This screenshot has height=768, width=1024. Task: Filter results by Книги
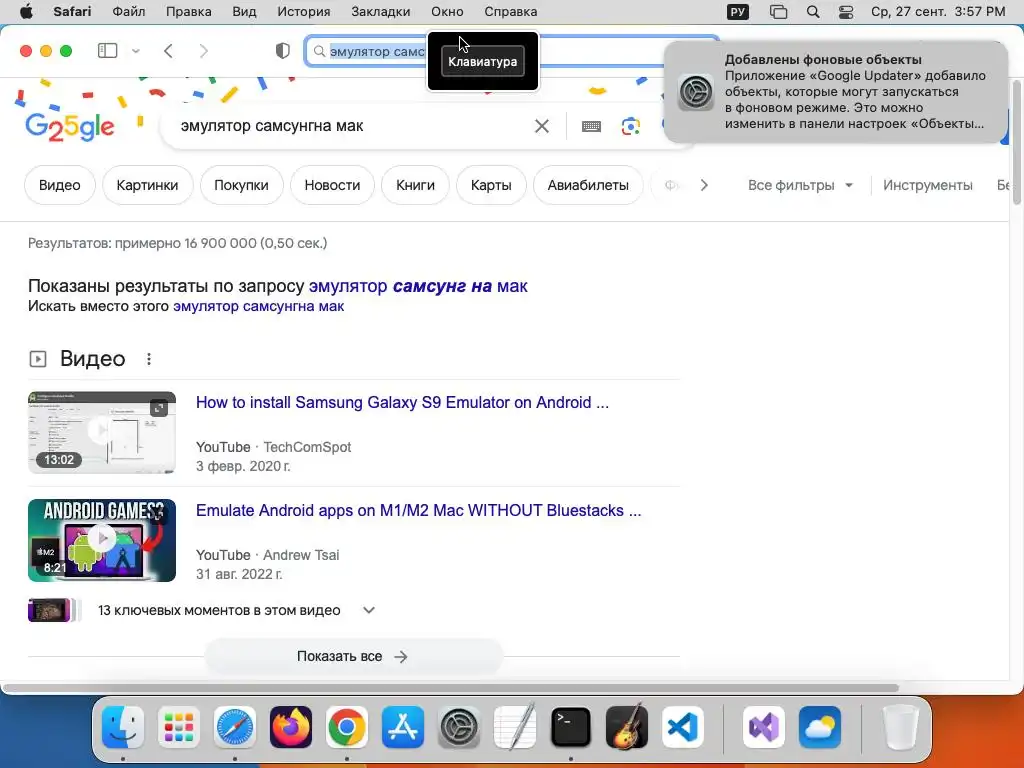415,185
